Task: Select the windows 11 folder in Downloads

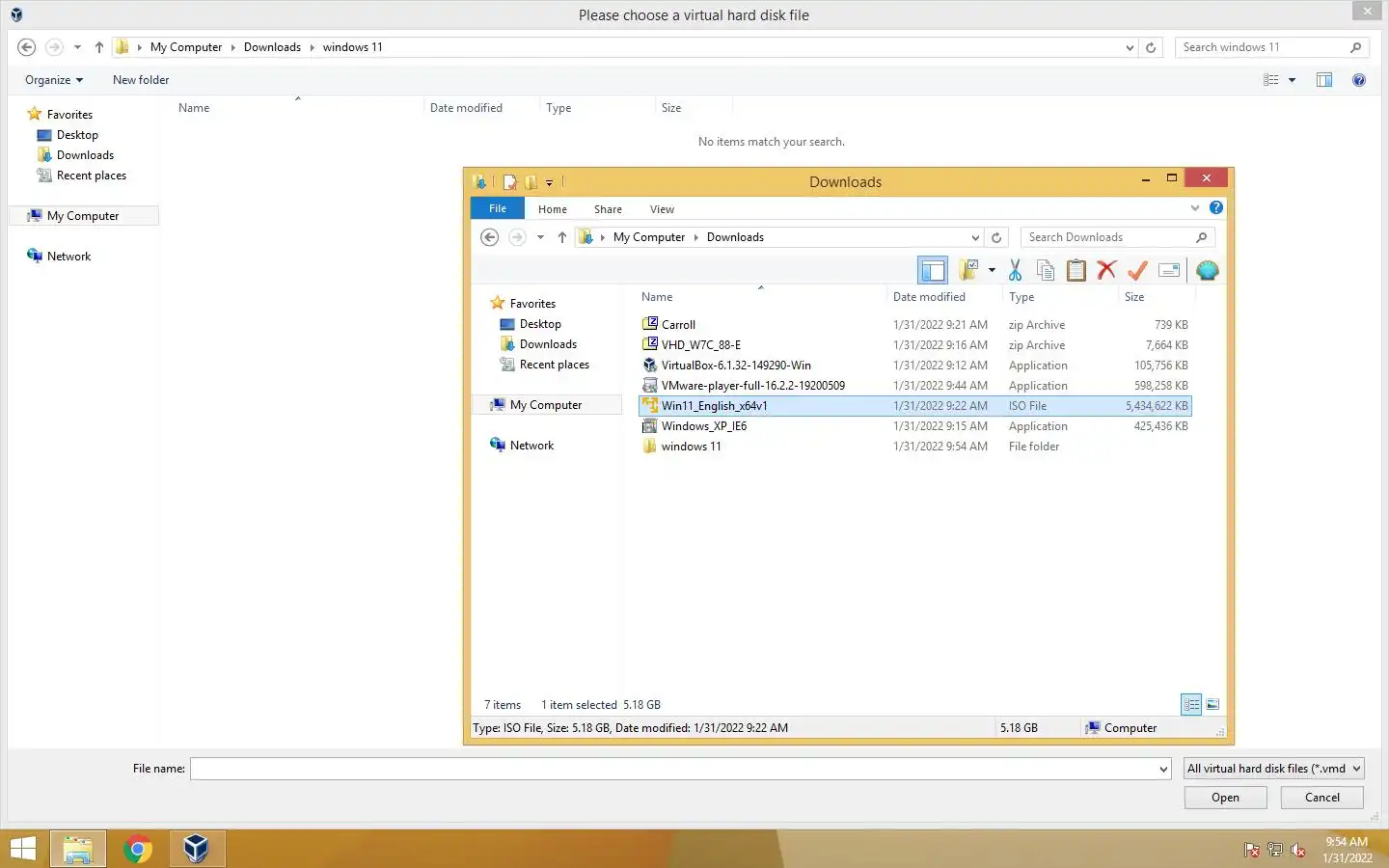Action: pyautogui.click(x=914, y=447)
